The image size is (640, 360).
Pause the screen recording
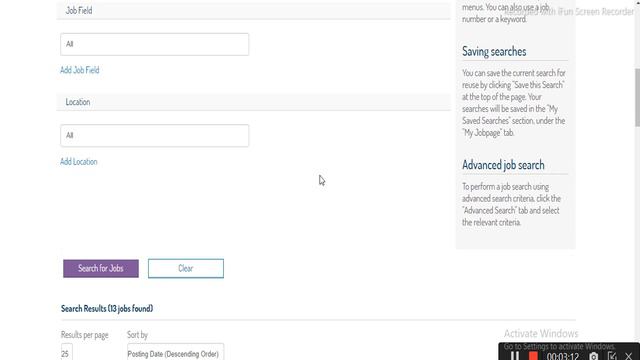click(515, 356)
